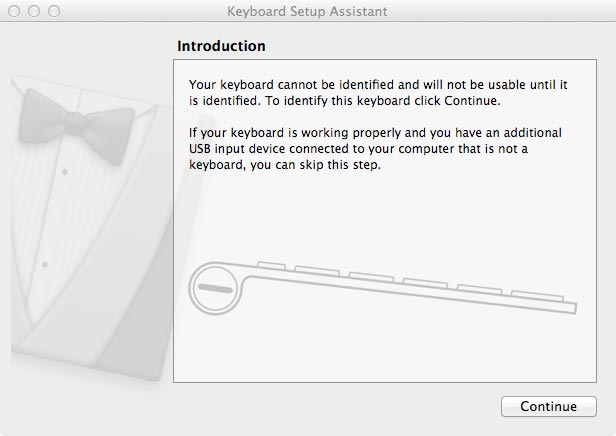This screenshot has width=616, height=436.
Task: Click the 'Keyboard Setup Assistant' window title
Action: pyautogui.click(x=307, y=12)
